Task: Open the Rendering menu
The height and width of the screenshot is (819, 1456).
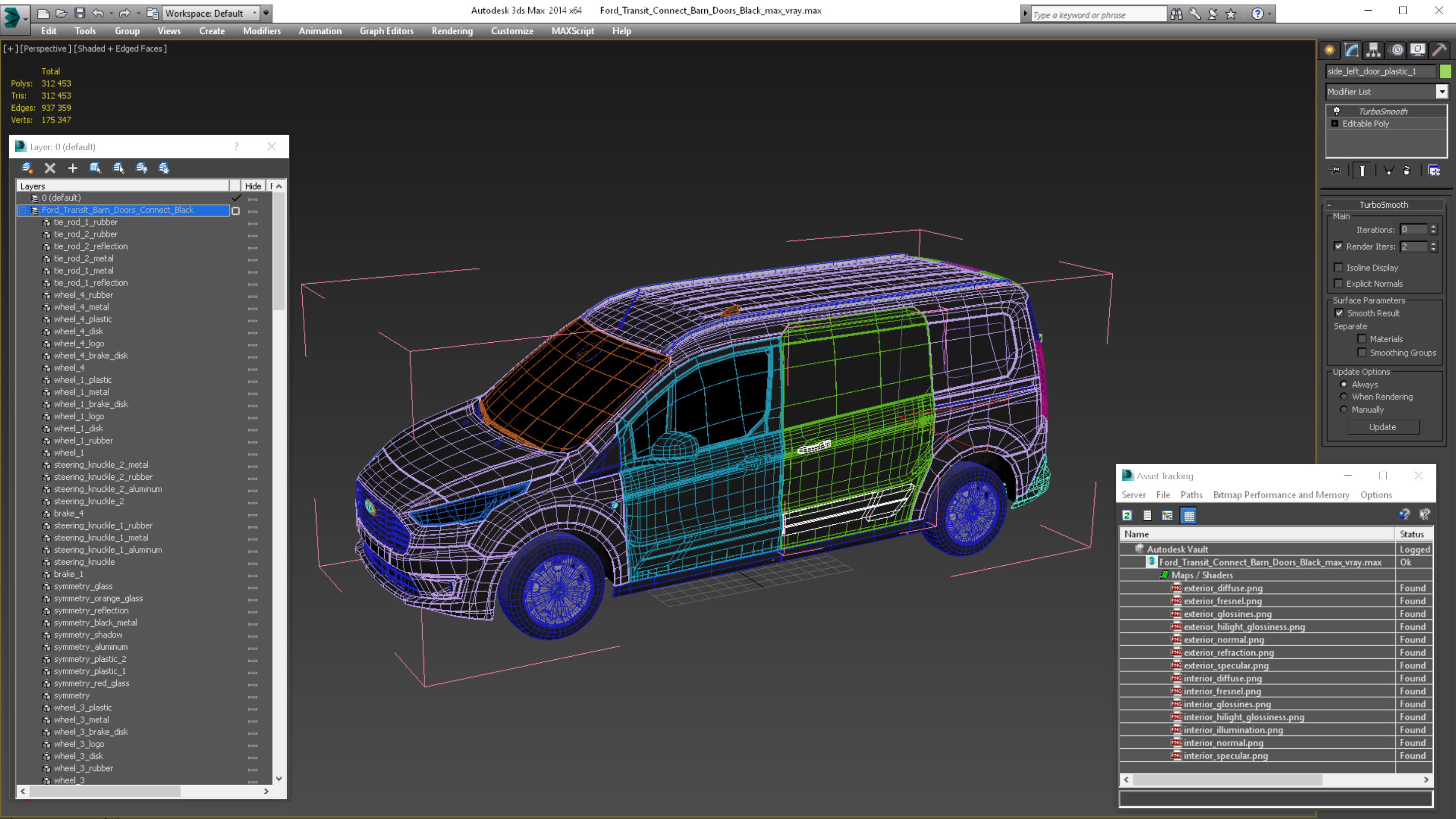Action: pyautogui.click(x=452, y=31)
